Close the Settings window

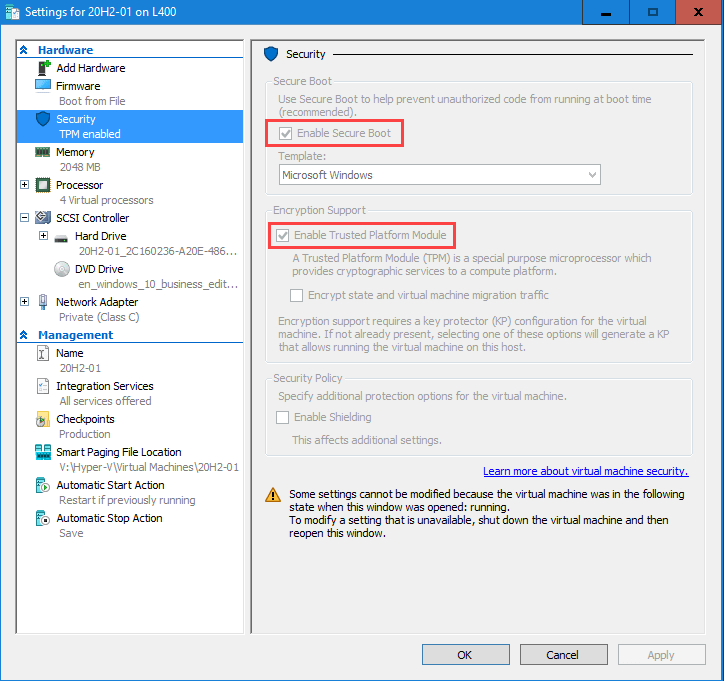(x=699, y=12)
